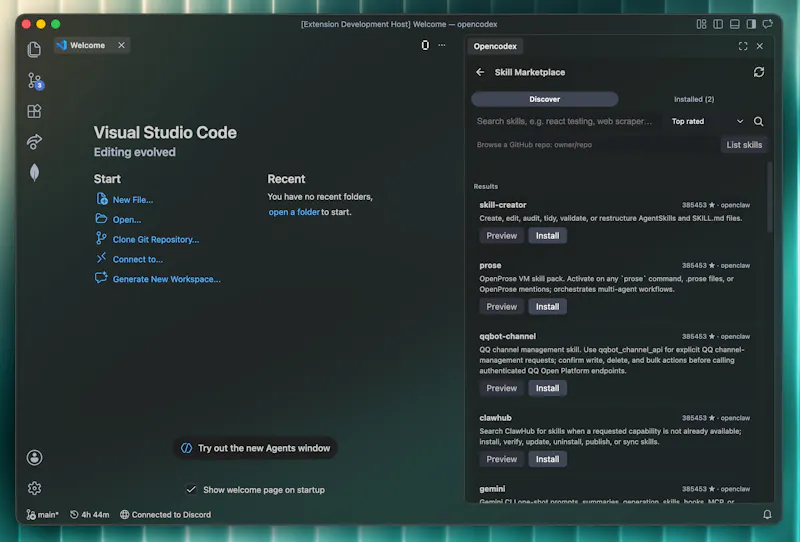Image resolution: width=800 pixels, height=542 pixels.
Task: Preview the qqbot-channel skill
Action: point(502,388)
